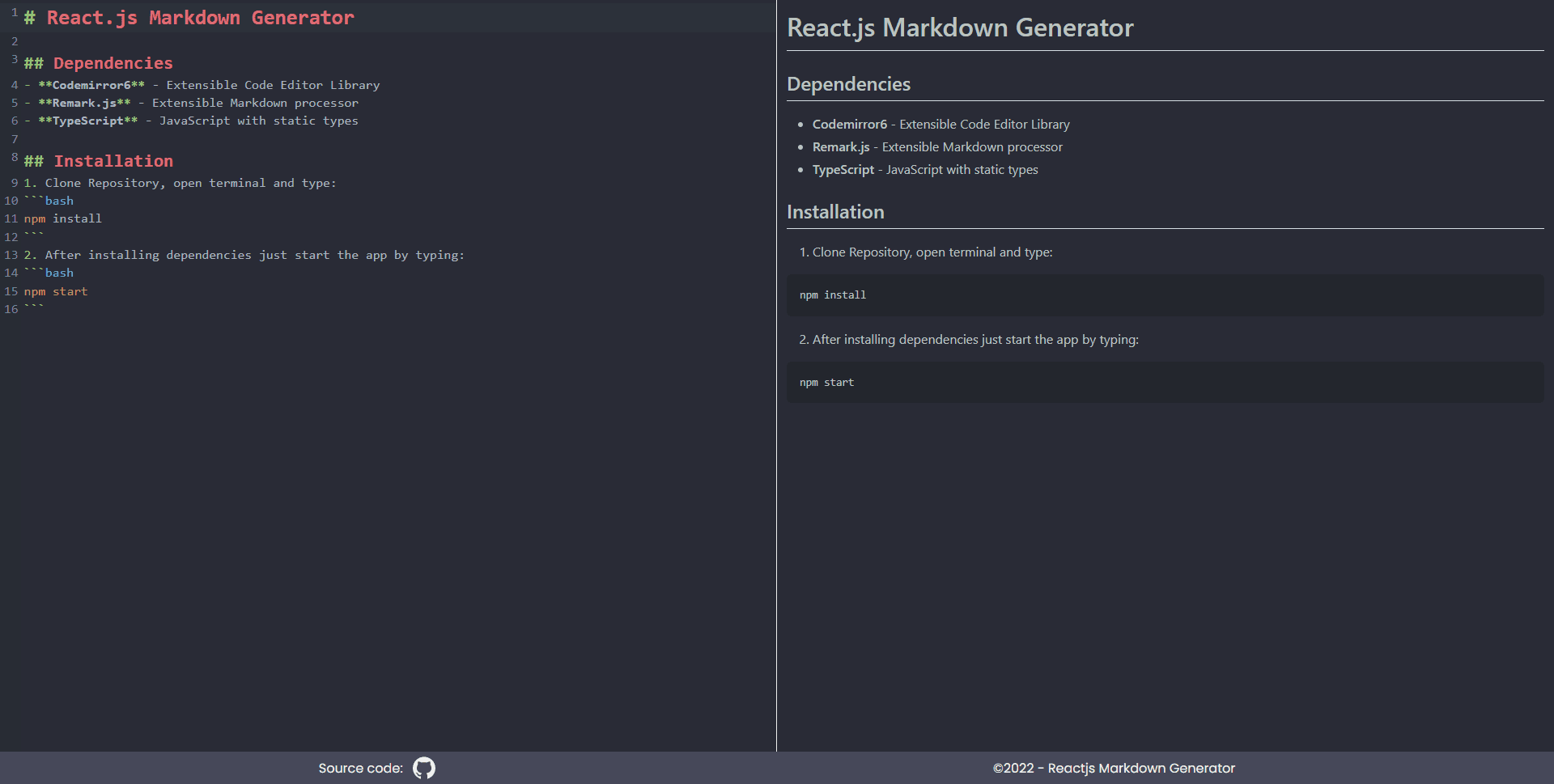Click line number 10 in the editor gutter
The width and height of the screenshot is (1554, 784).
coord(11,201)
